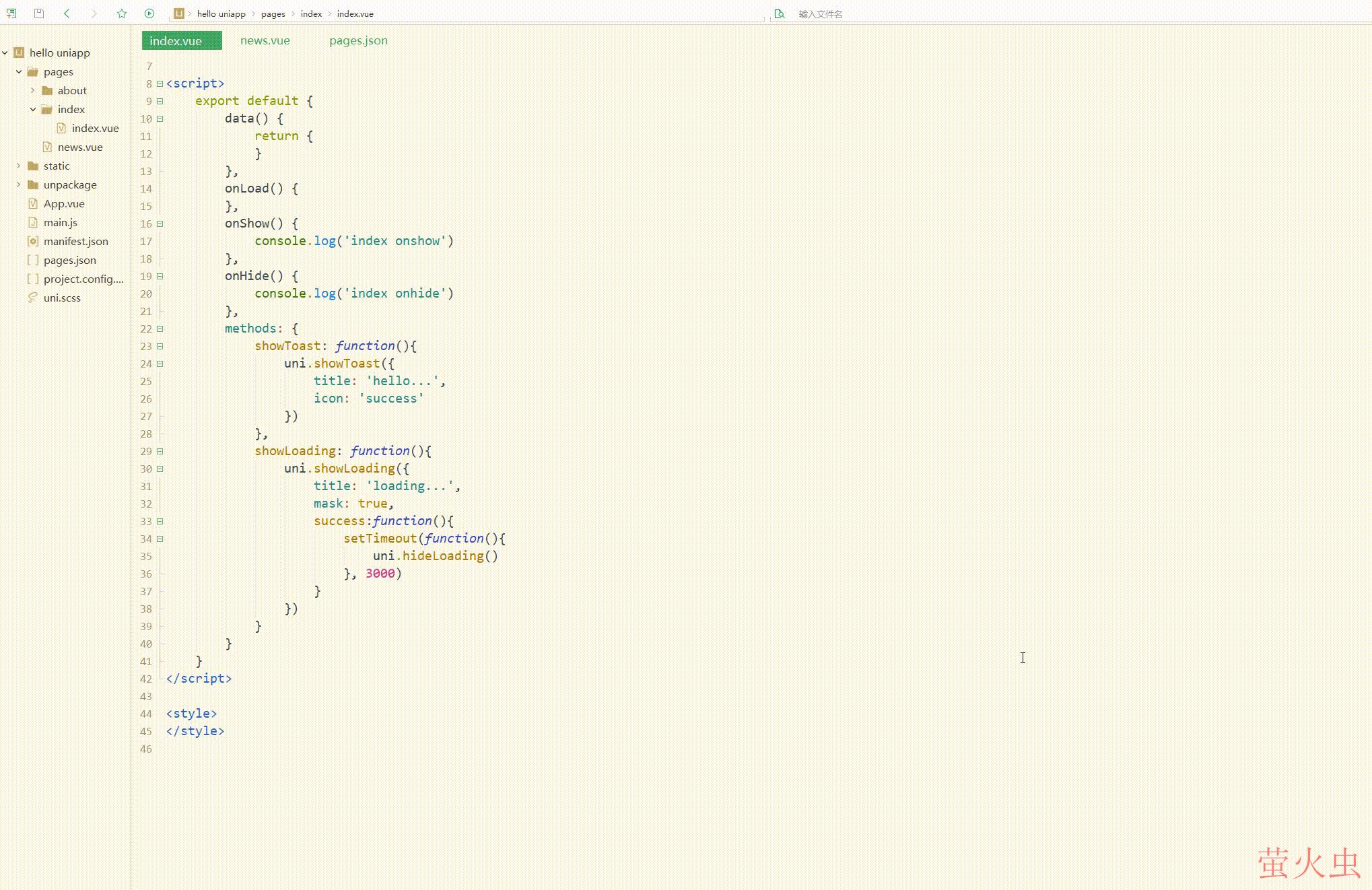Go forward with the right arrow icon
This screenshot has width=1372, height=890.
94,13
